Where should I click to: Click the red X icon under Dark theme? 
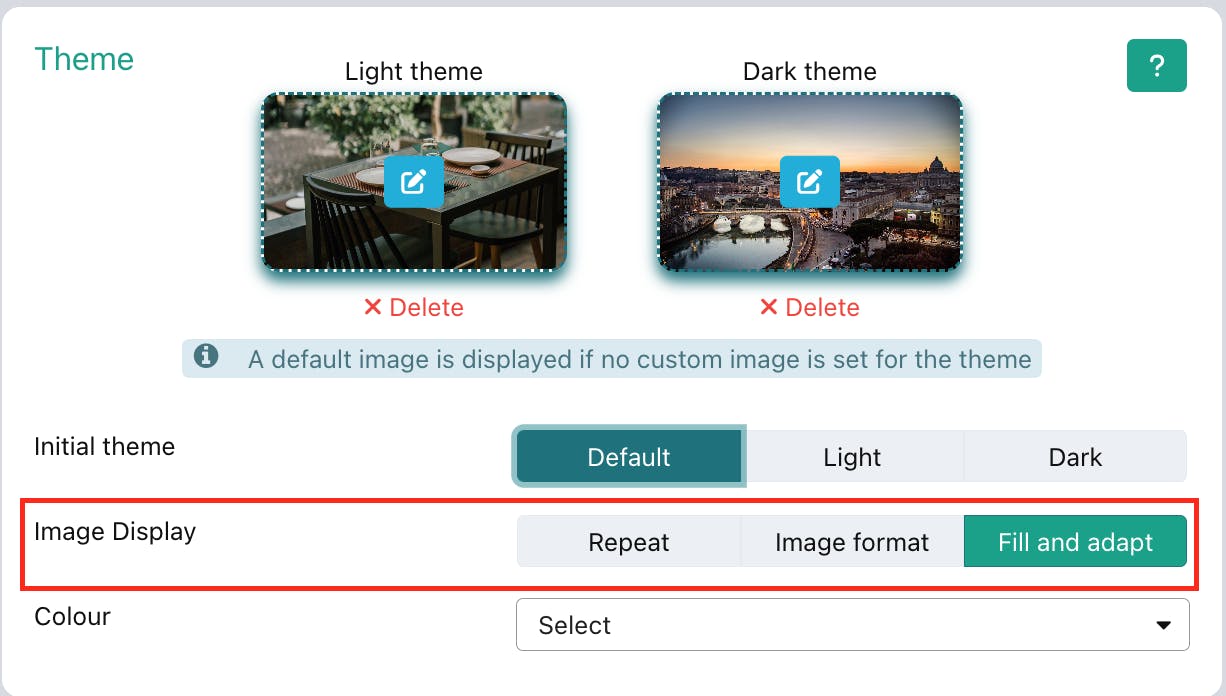coord(768,307)
